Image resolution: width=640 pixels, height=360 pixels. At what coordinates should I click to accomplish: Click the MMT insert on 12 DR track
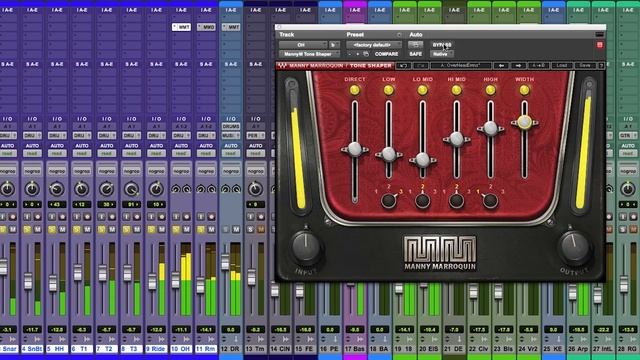pyautogui.click(x=231, y=27)
